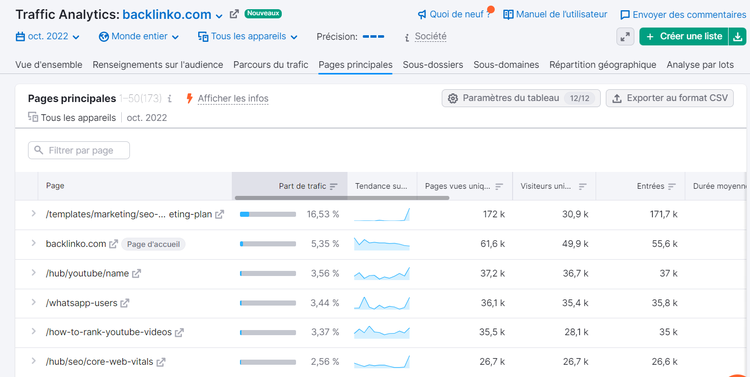Click the expand fullscreen arrows icon
This screenshot has height=377, width=750.
click(x=625, y=37)
